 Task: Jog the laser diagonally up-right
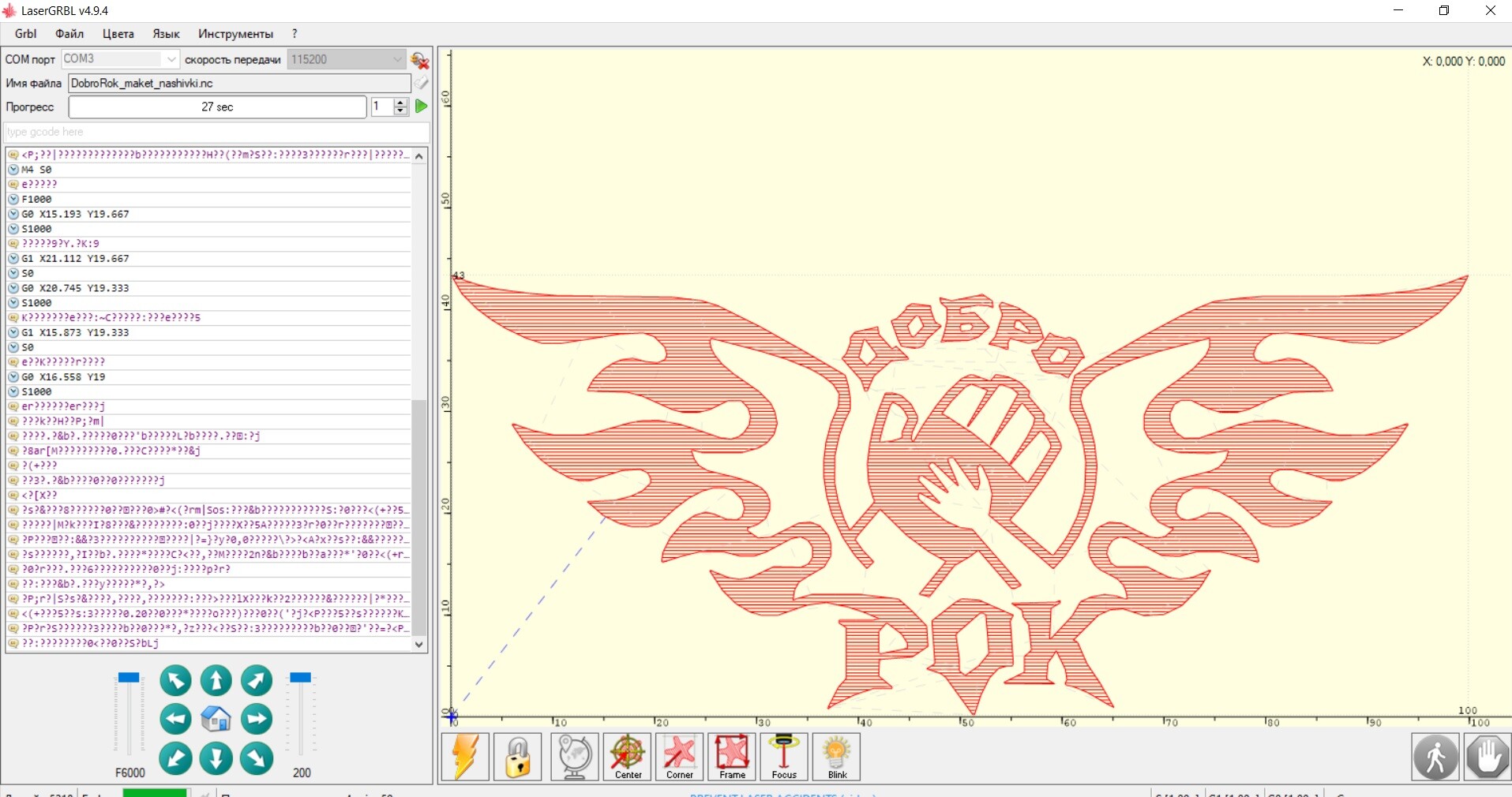click(x=256, y=680)
